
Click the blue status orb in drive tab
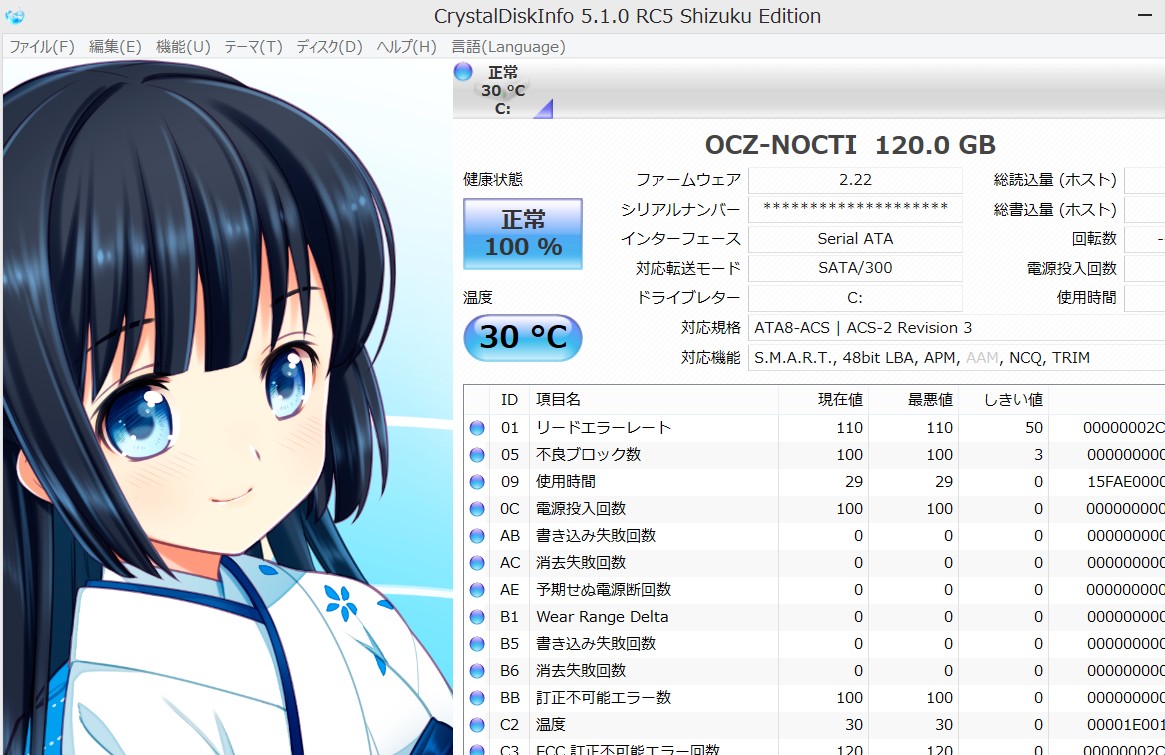(x=463, y=71)
